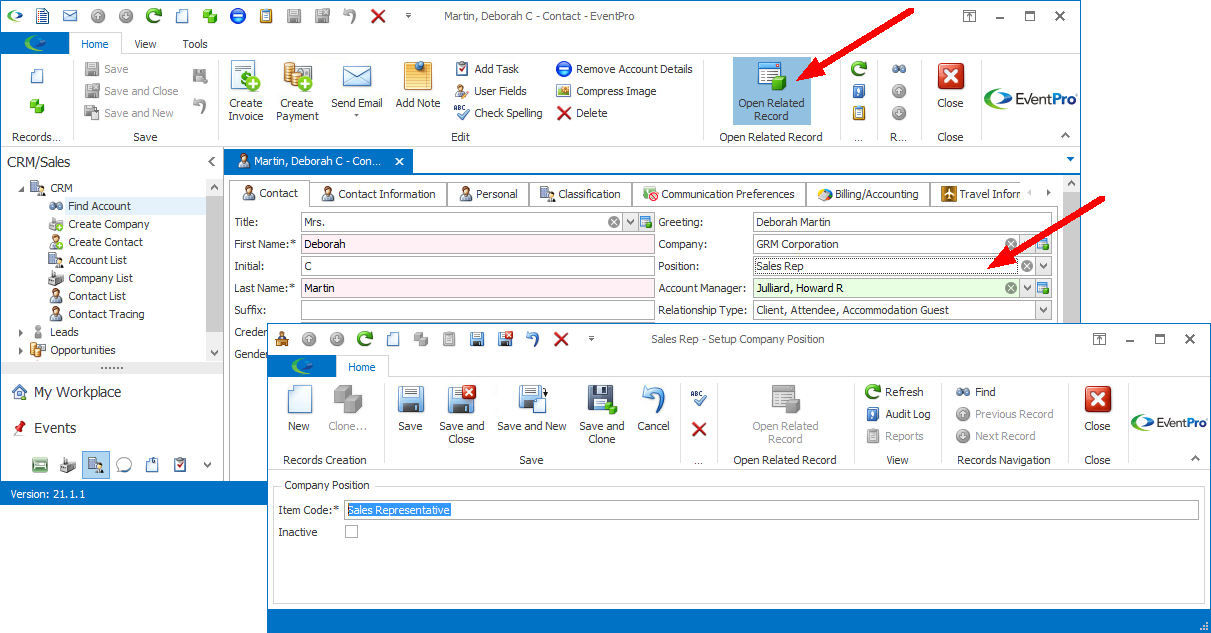
Task: Click clipboard icon in Contact quick-access bar
Action: 266,16
